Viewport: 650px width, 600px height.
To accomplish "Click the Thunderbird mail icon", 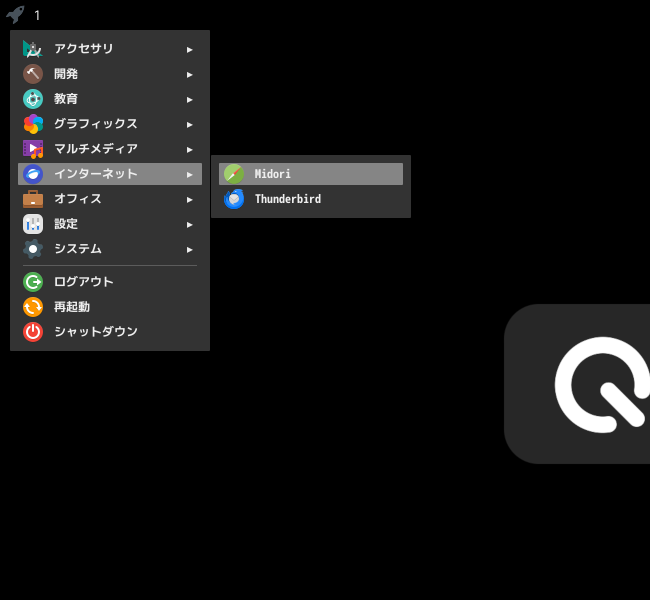I will pos(234,199).
